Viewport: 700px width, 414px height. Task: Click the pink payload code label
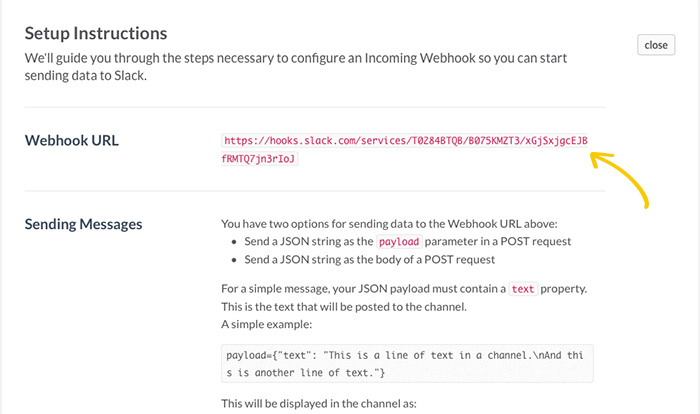tap(399, 242)
